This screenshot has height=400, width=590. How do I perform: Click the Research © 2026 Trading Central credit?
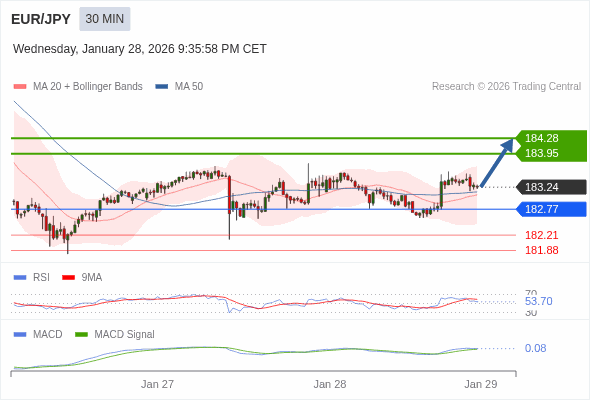(506, 87)
